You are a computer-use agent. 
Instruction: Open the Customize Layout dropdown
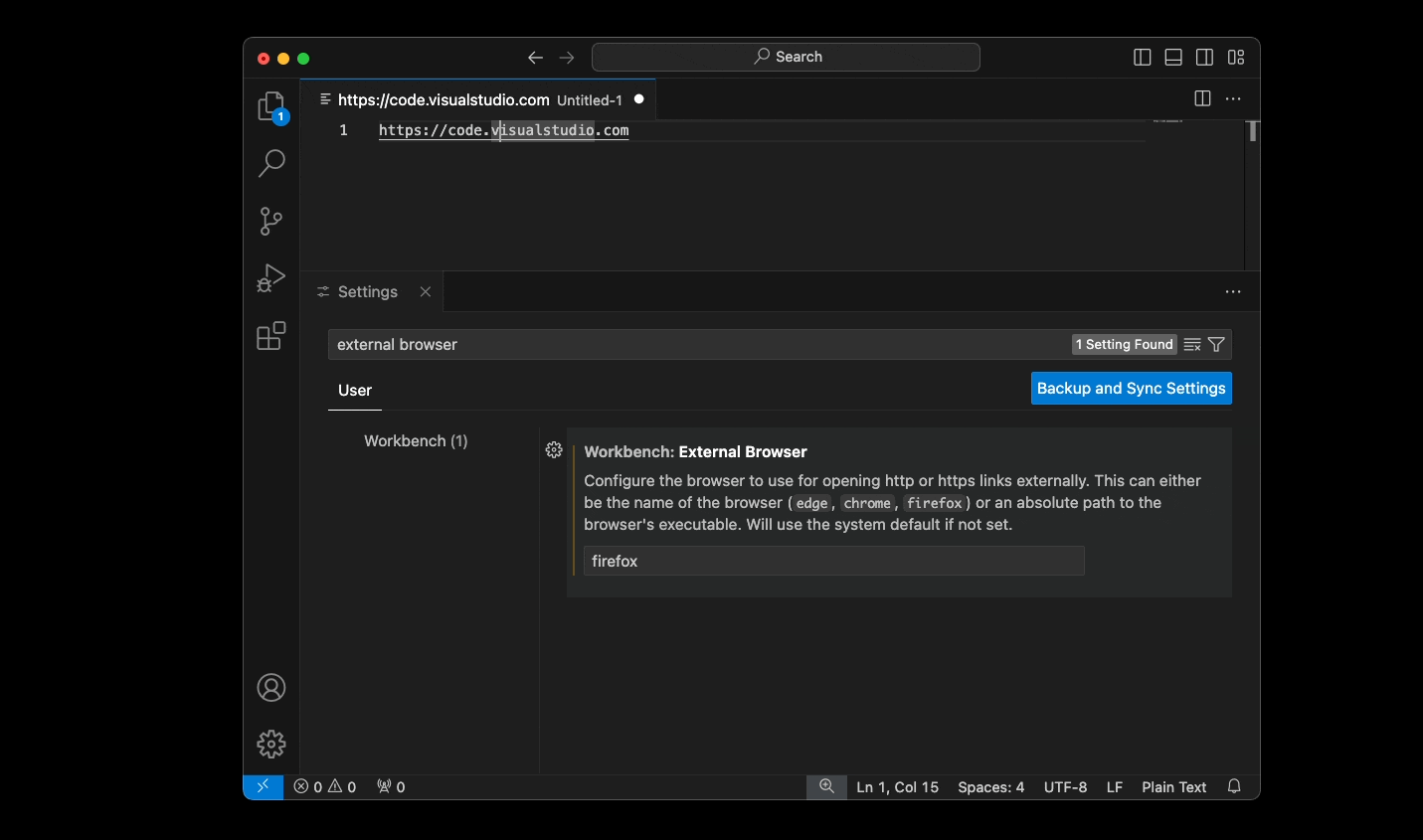(1236, 57)
